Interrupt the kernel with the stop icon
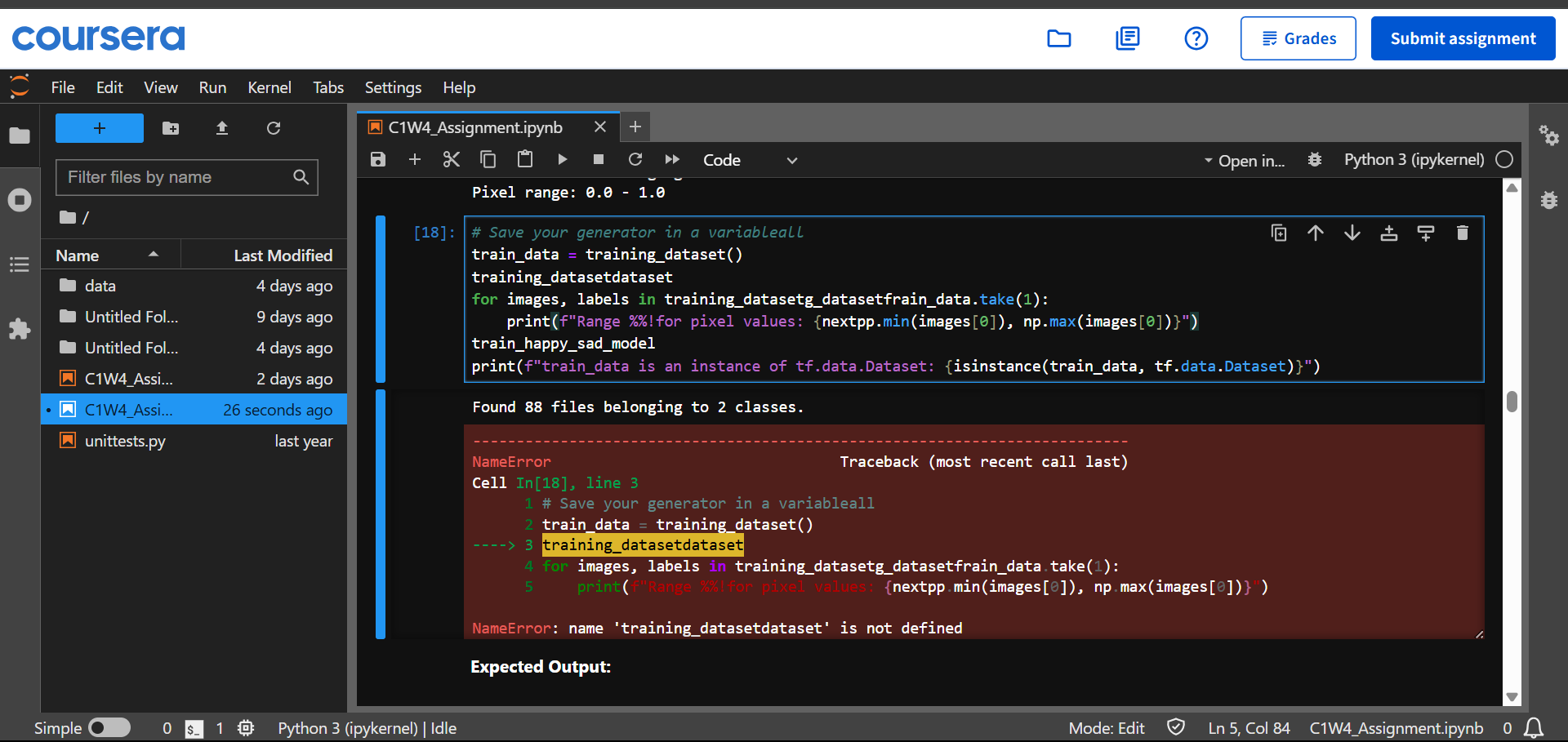1568x742 pixels. 599,160
